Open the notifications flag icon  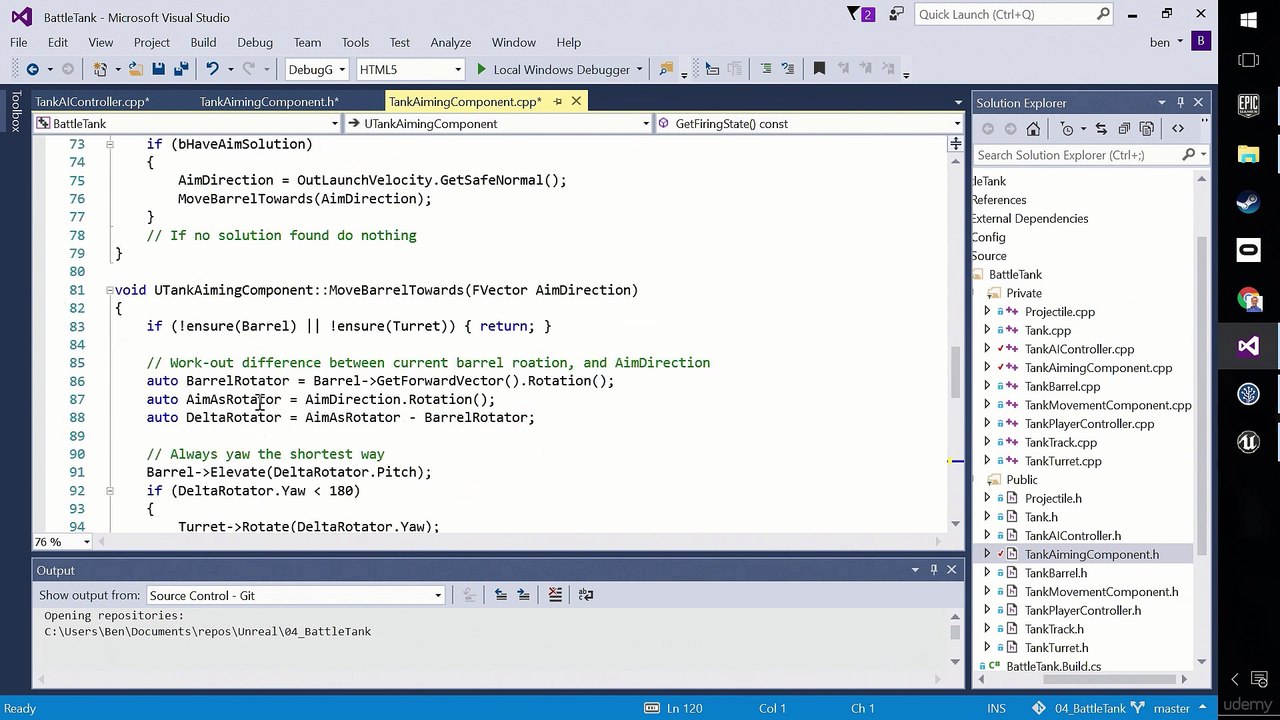(x=859, y=14)
